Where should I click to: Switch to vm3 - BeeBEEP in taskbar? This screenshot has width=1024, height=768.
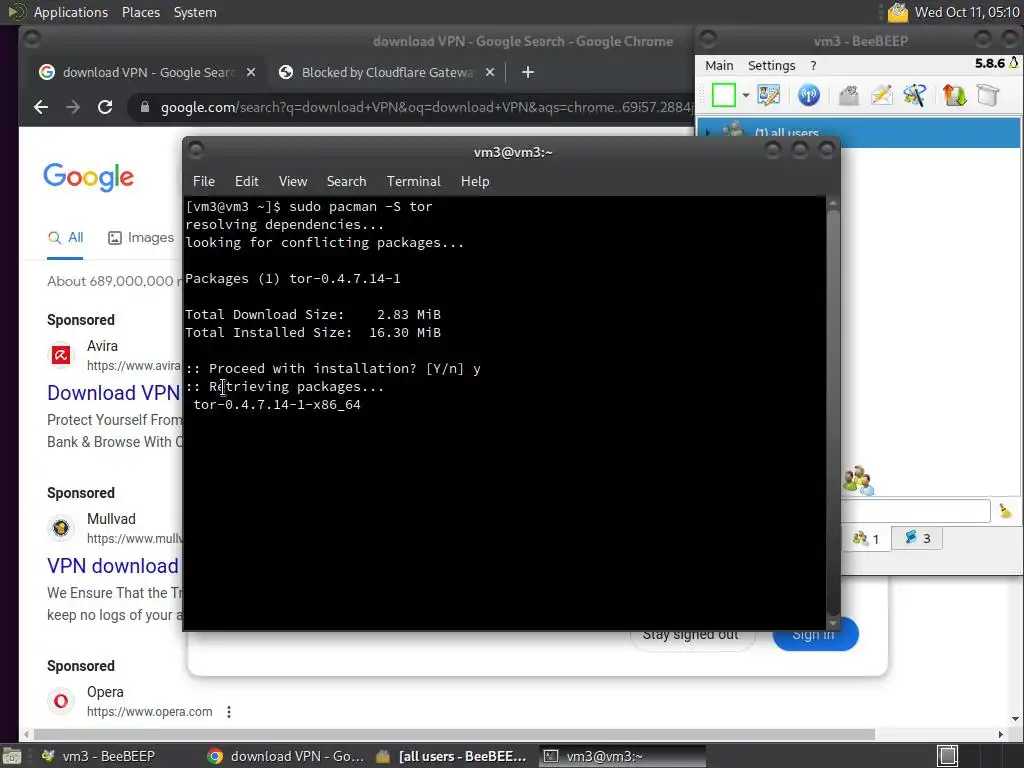click(98, 756)
